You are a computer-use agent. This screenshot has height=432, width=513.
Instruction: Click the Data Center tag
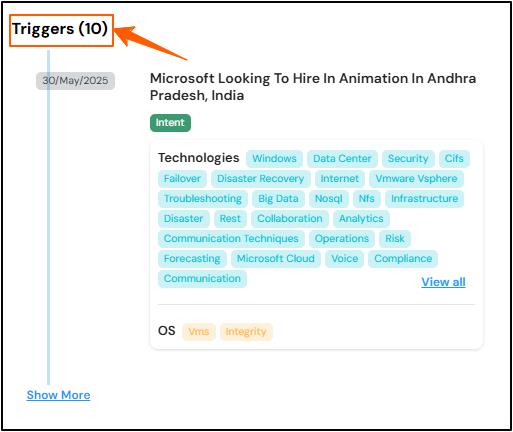coord(342,159)
